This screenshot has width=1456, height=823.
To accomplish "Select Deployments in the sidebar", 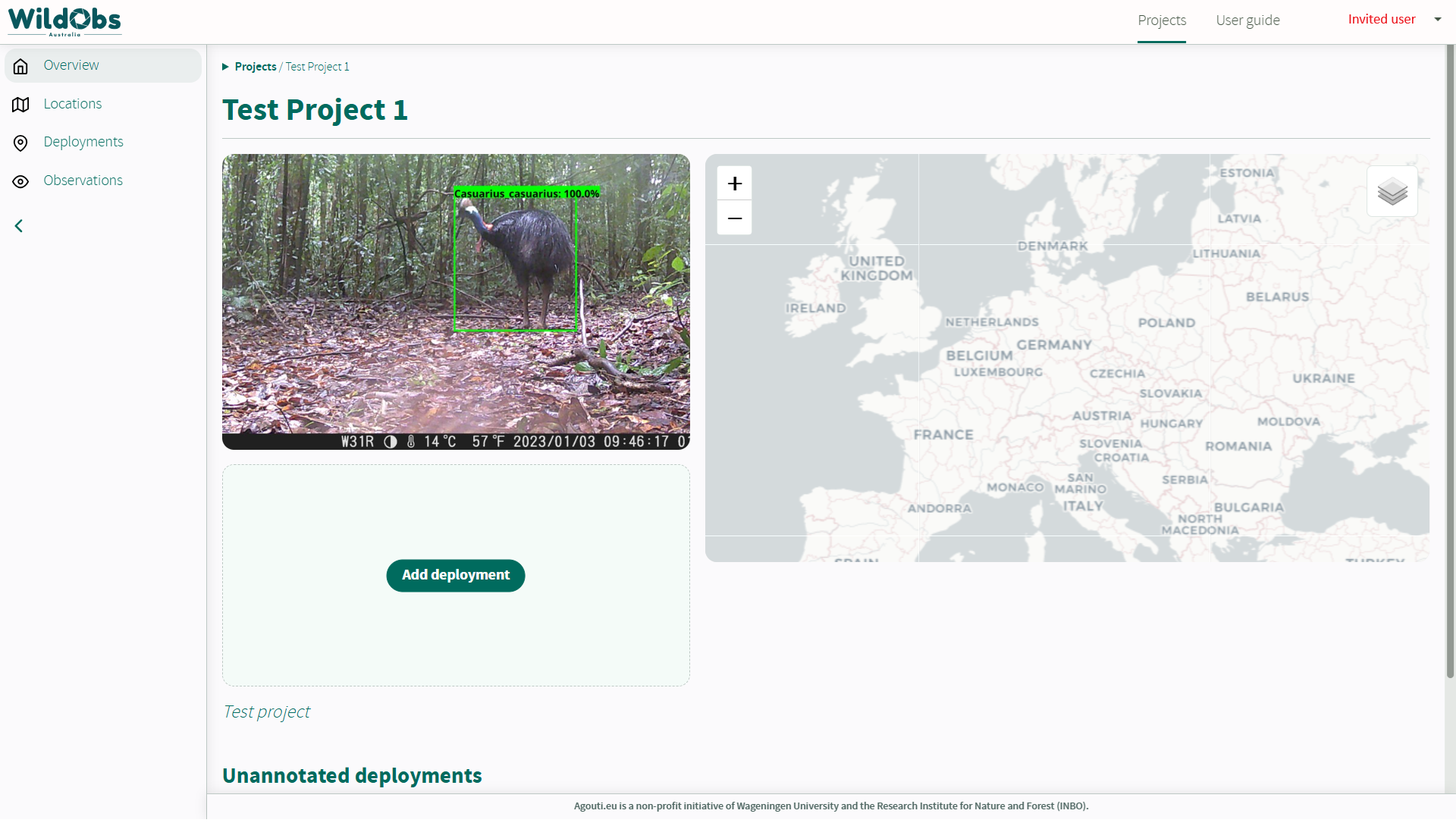I will click(x=83, y=142).
